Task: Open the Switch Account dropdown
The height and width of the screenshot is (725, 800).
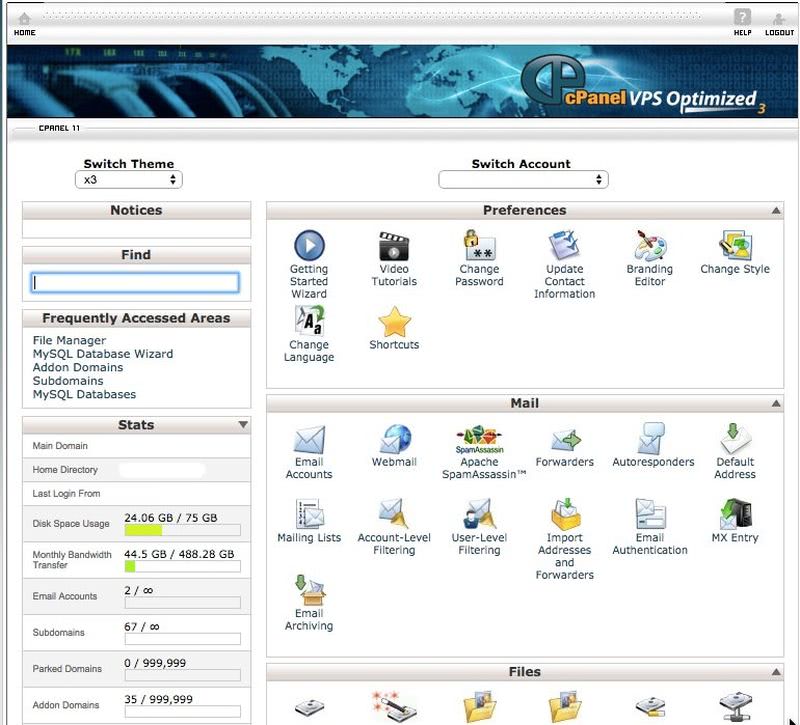Action: pyautogui.click(x=523, y=180)
